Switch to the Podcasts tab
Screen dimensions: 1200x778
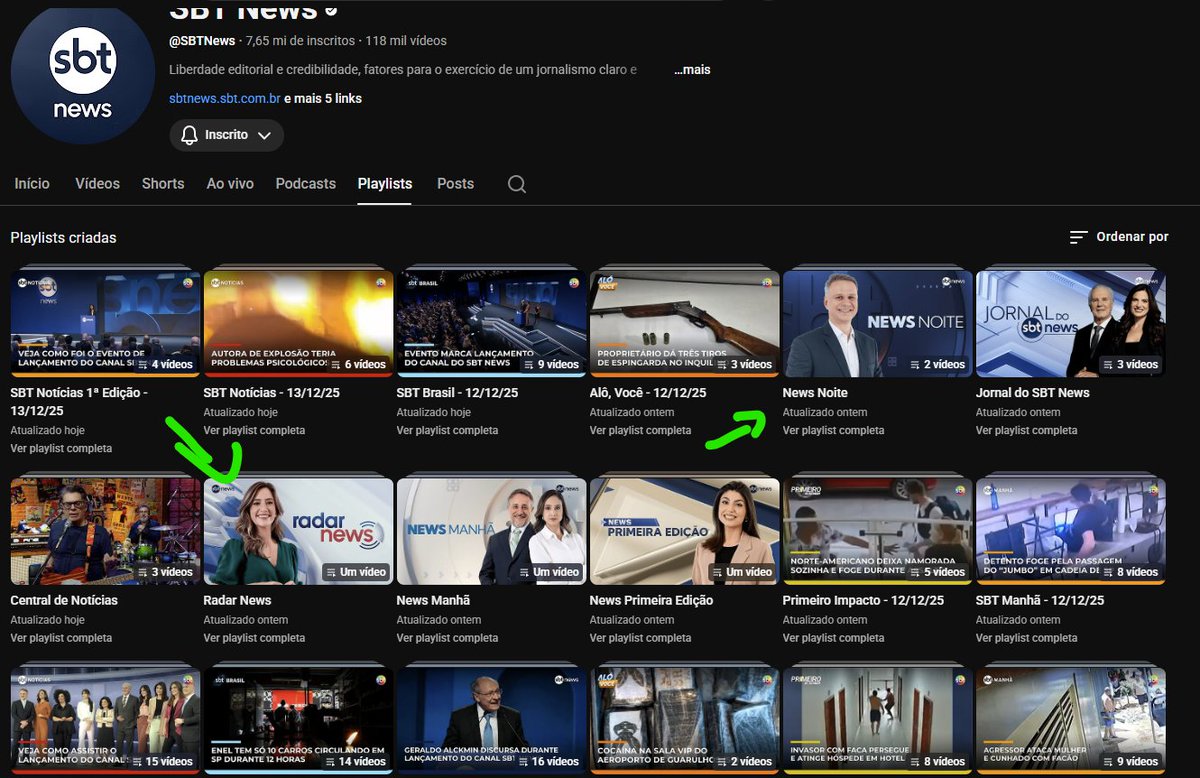pos(306,184)
